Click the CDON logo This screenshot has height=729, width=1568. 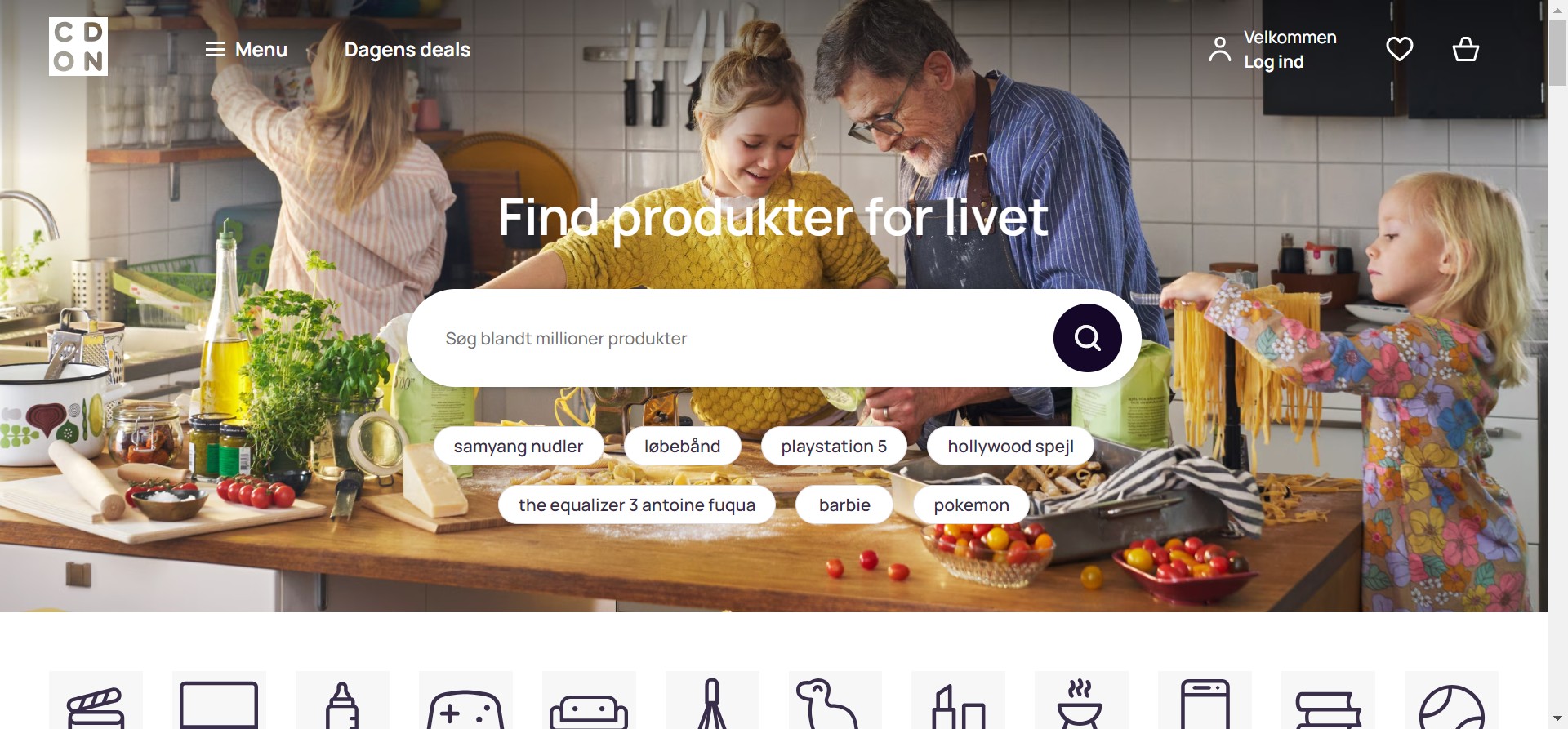coord(78,47)
